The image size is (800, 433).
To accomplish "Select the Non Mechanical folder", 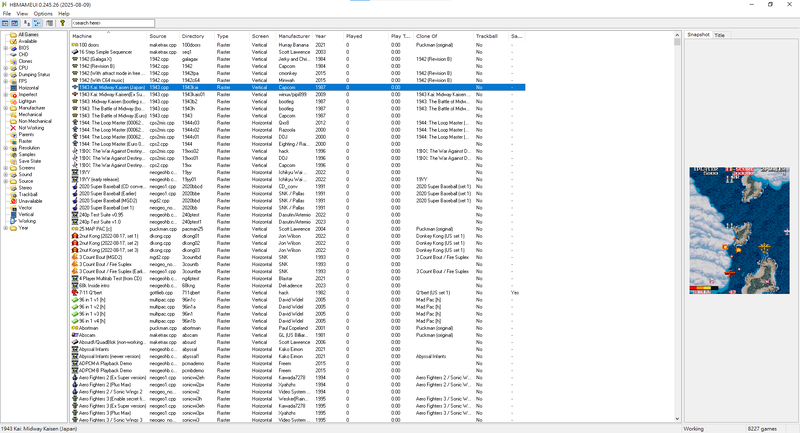I will (31, 121).
